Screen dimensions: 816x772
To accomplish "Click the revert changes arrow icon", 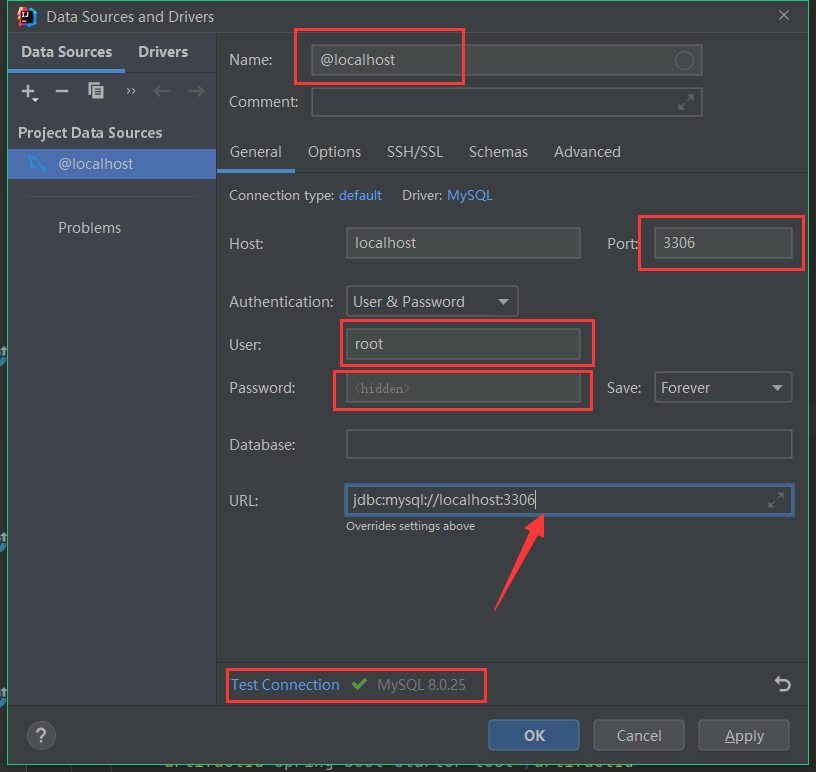I will click(782, 684).
